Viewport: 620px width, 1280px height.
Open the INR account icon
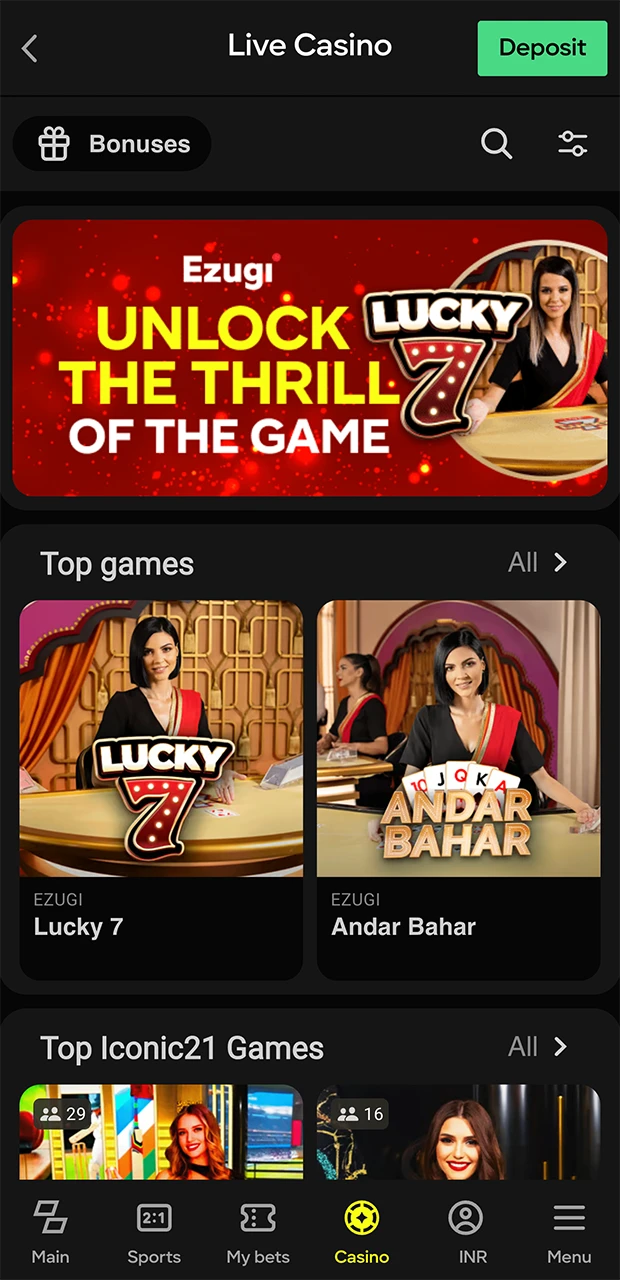[466, 1217]
